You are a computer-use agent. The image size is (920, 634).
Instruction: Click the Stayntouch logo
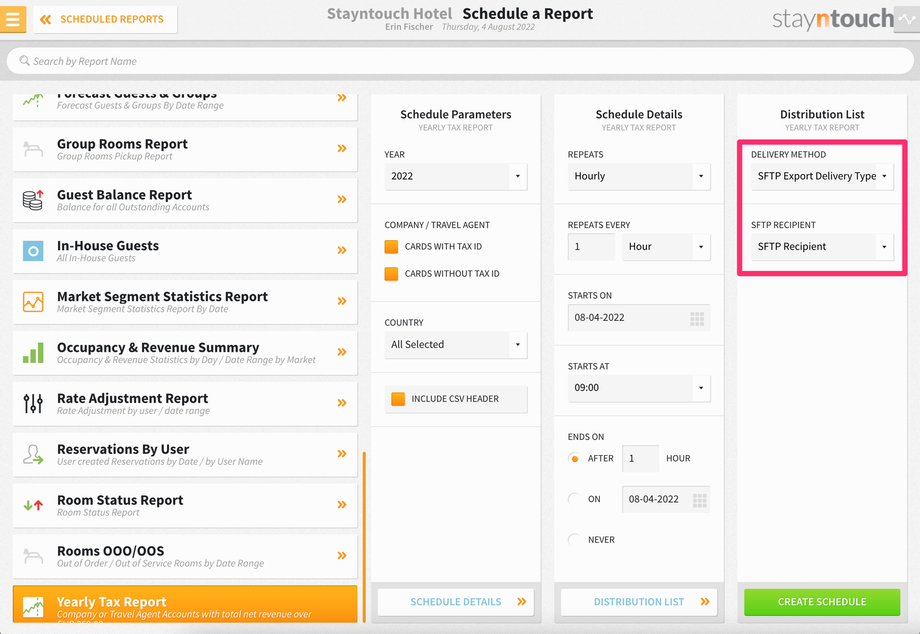[x=833, y=19]
